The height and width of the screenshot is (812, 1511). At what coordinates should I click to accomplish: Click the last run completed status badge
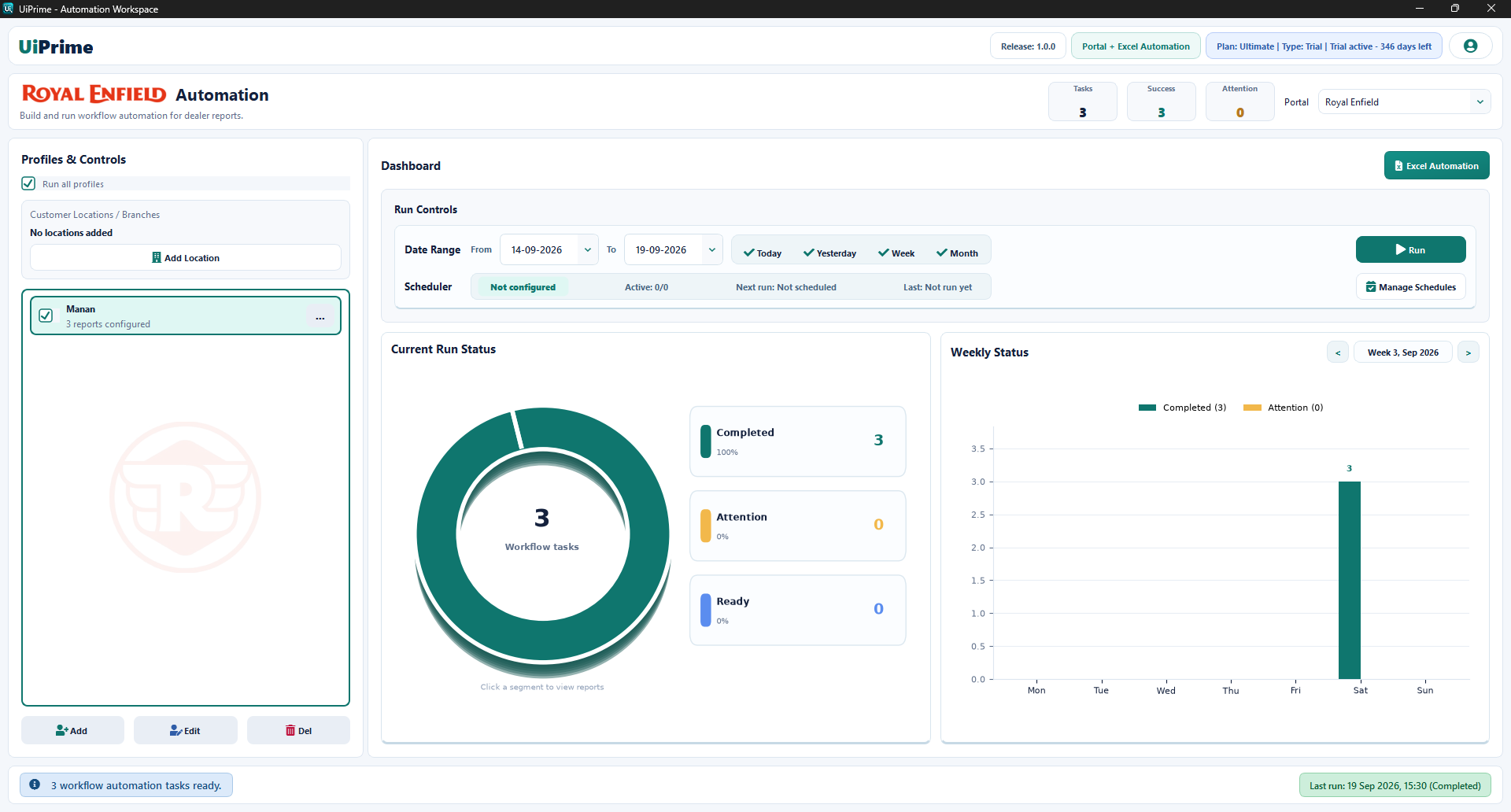tap(1395, 785)
